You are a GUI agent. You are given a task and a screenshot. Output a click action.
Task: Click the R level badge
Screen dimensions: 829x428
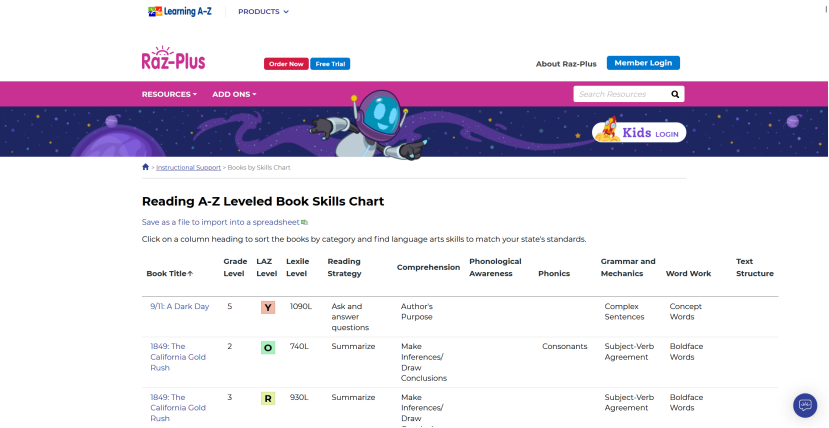[268, 398]
